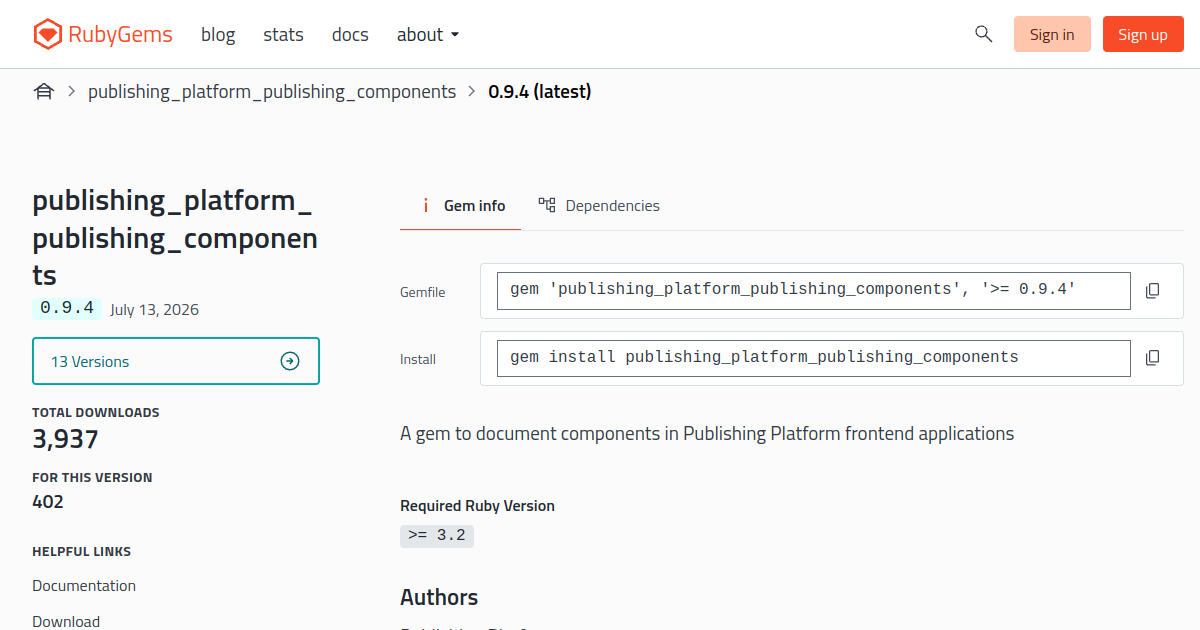
Task: Open the search magnifier icon
Action: 983,34
